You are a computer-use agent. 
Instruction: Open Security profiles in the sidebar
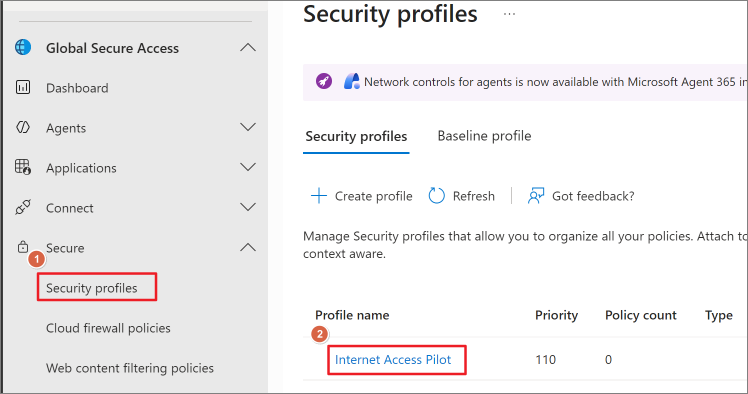click(x=92, y=288)
